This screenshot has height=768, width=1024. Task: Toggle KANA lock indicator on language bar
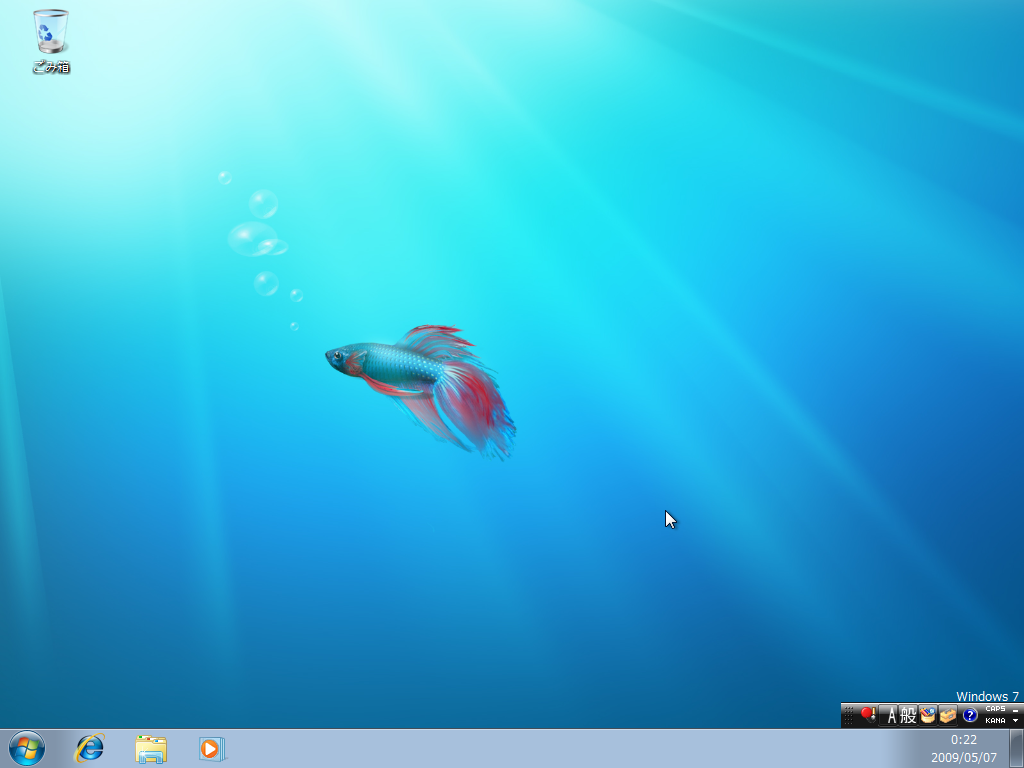995,721
